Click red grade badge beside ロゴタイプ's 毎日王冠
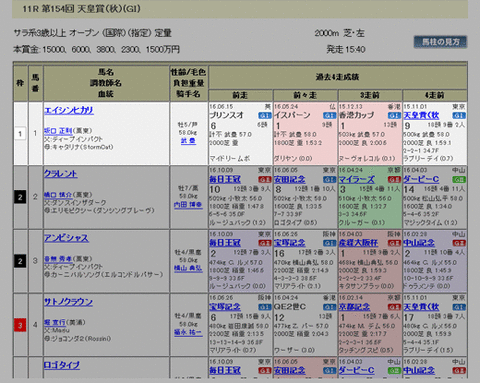Image resolution: width=480 pixels, height=383 pixels. click(265, 371)
